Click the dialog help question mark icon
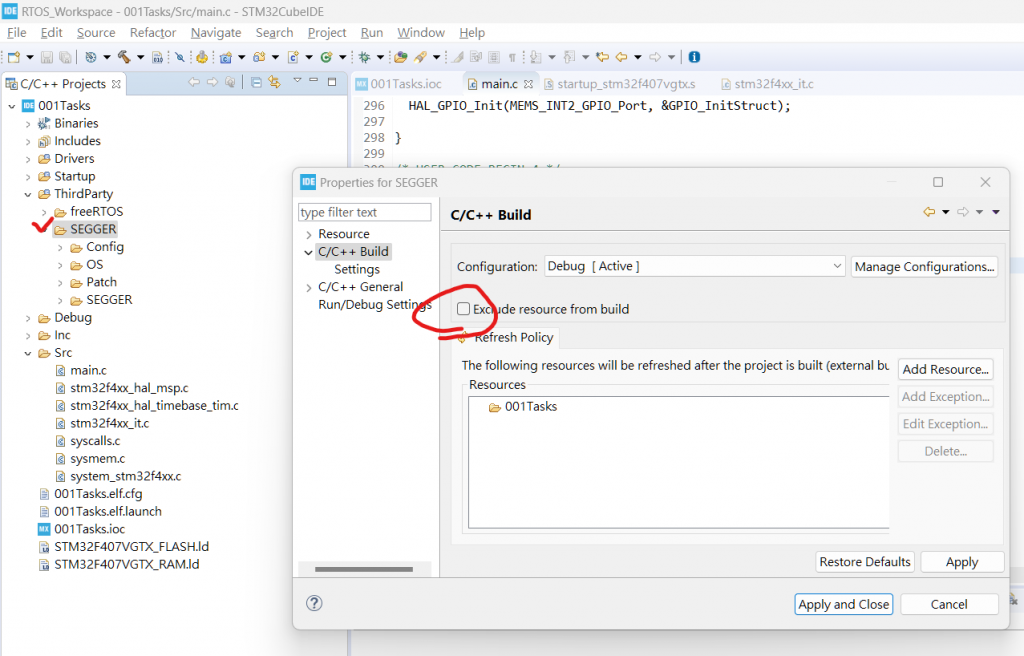1024x656 pixels. click(314, 603)
